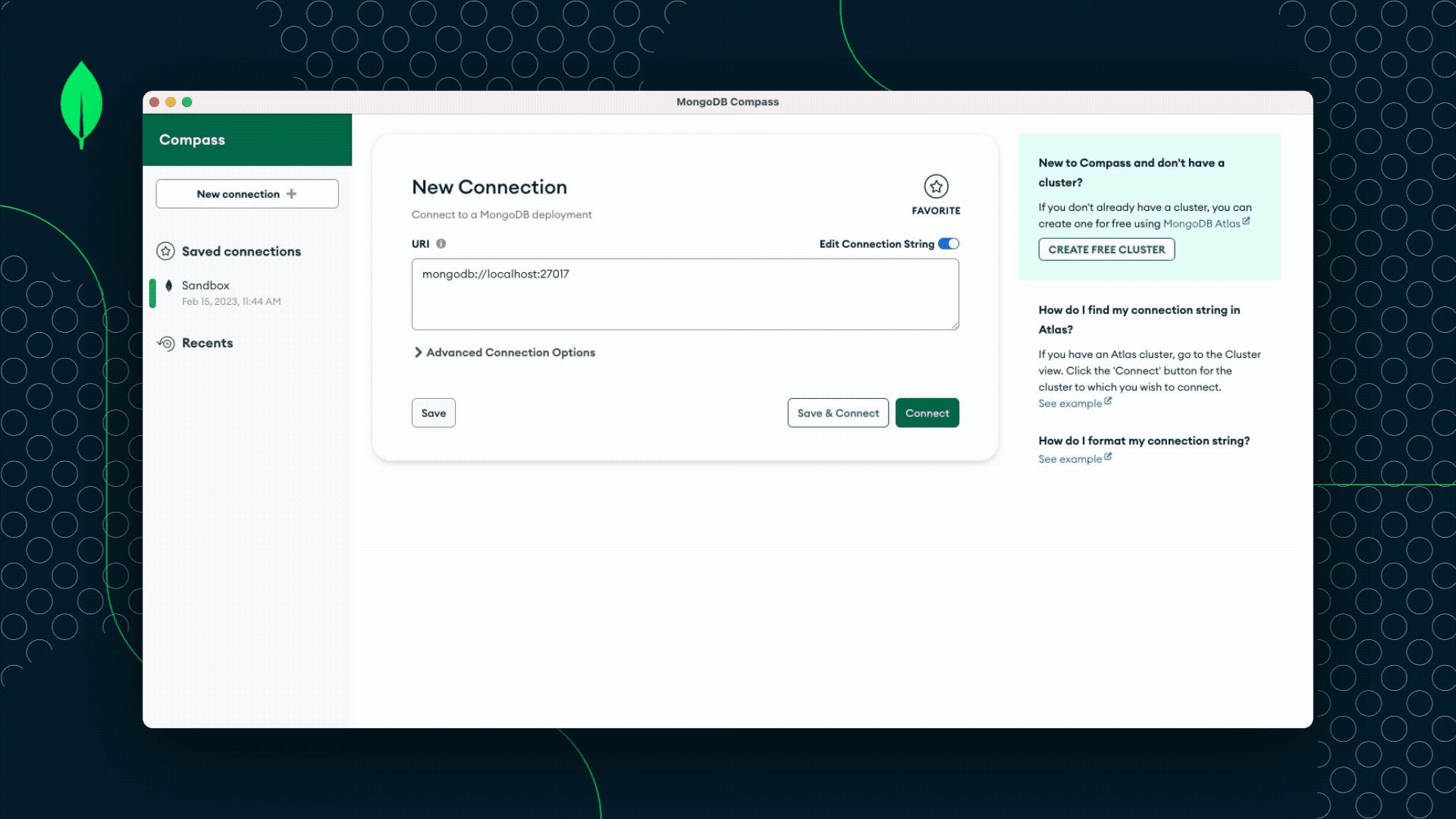1456x819 pixels.
Task: Click external link icon beside MongoDB Atlas
Action: [x=1246, y=221]
